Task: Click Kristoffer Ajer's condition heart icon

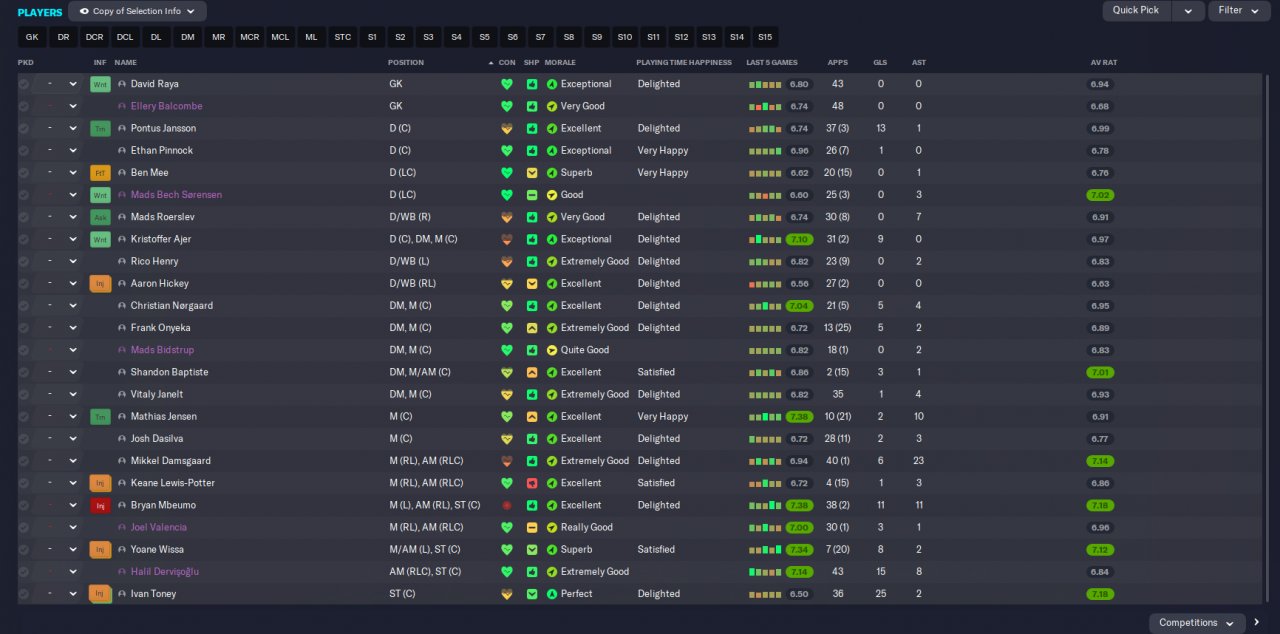Action: click(x=507, y=239)
